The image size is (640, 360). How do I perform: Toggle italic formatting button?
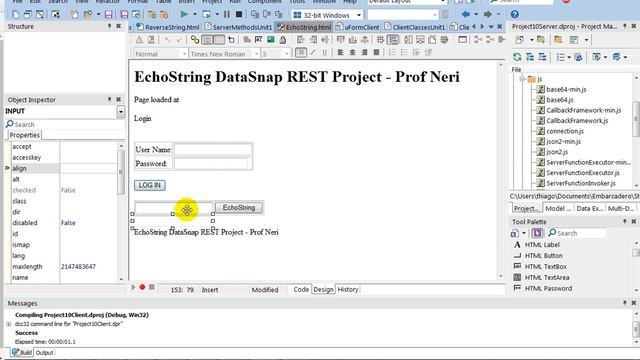pyautogui.click(x=313, y=53)
